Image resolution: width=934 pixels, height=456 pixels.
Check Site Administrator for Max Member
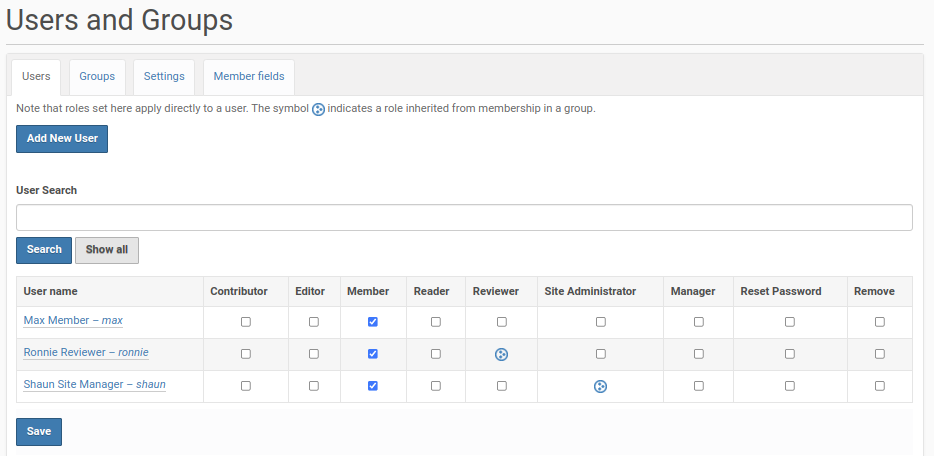600,322
